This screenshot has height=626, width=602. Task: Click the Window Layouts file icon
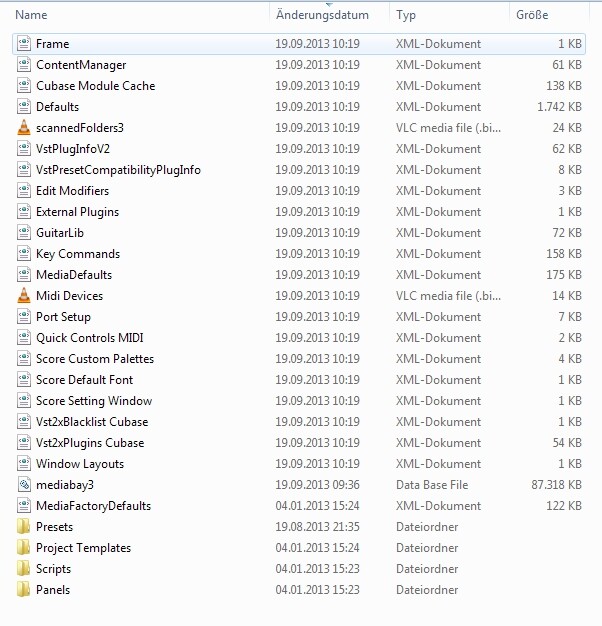coord(24,464)
